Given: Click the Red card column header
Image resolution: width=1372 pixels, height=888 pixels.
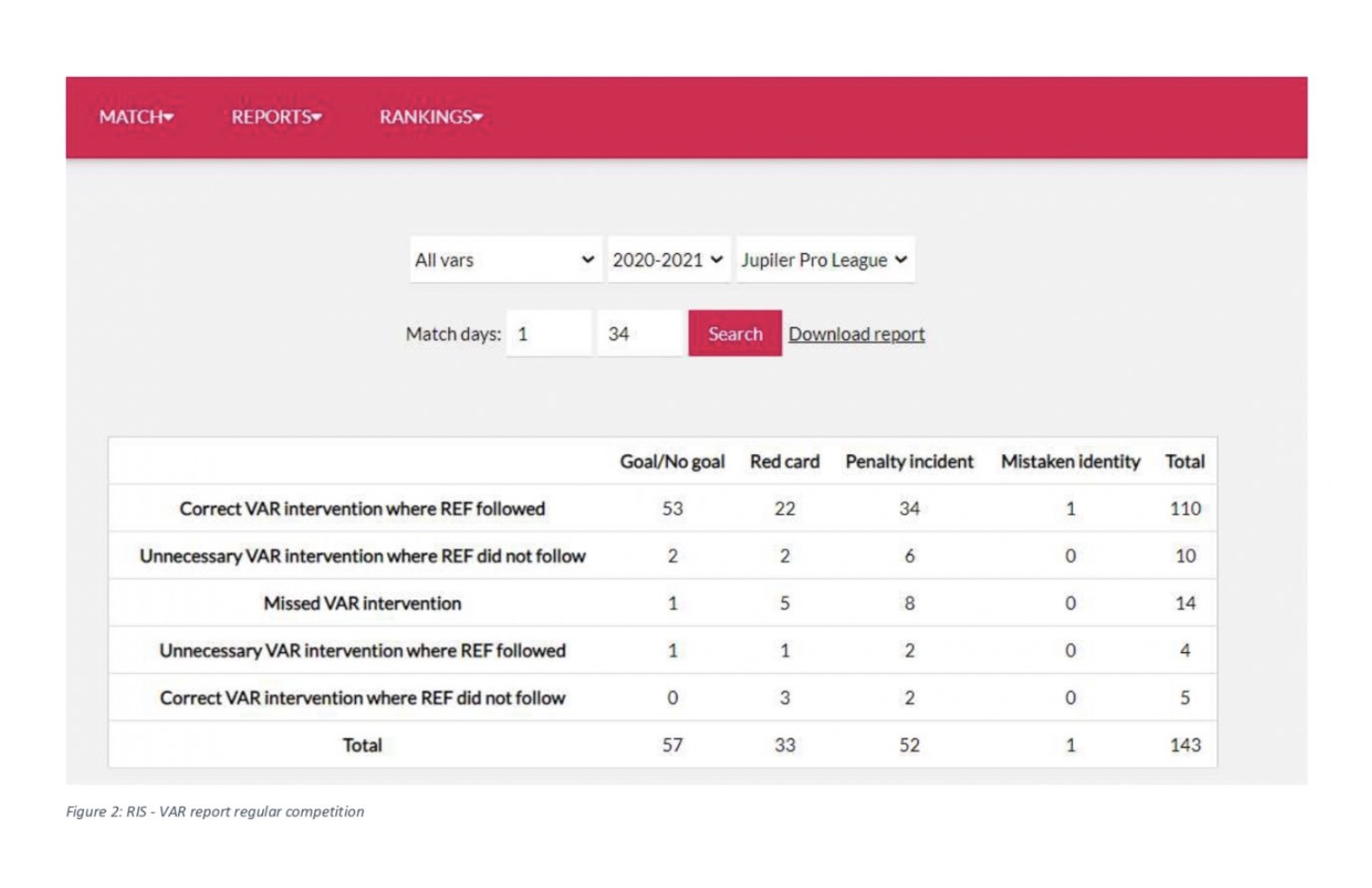Looking at the screenshot, I should (785, 462).
